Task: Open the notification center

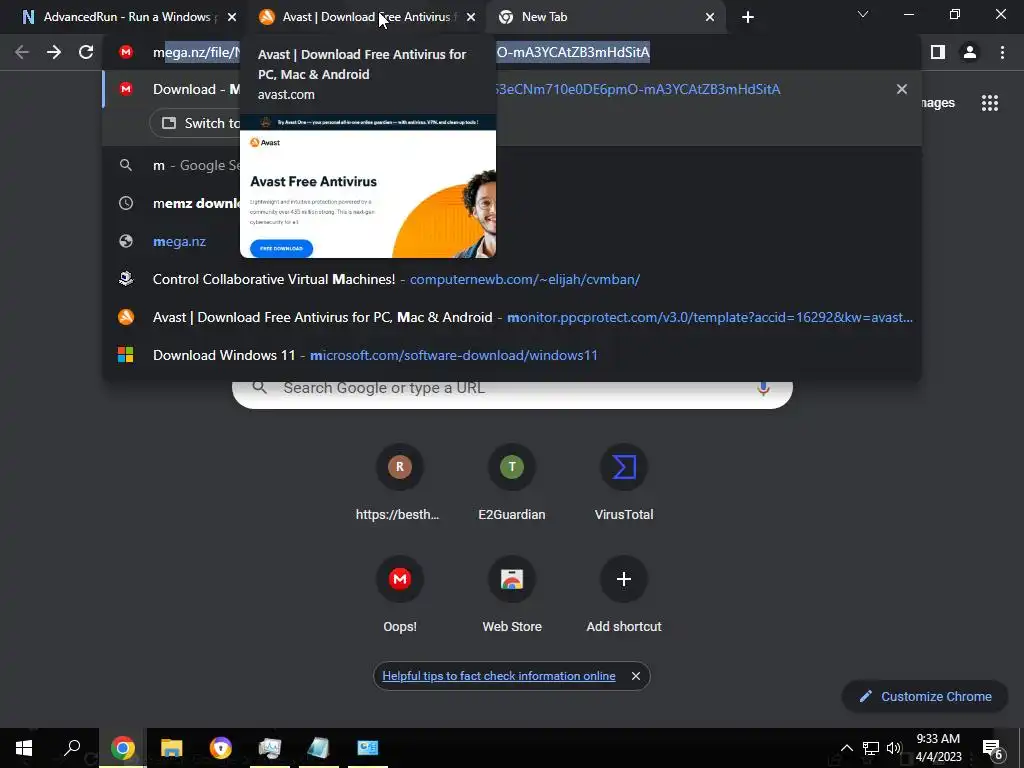Action: 993,748
